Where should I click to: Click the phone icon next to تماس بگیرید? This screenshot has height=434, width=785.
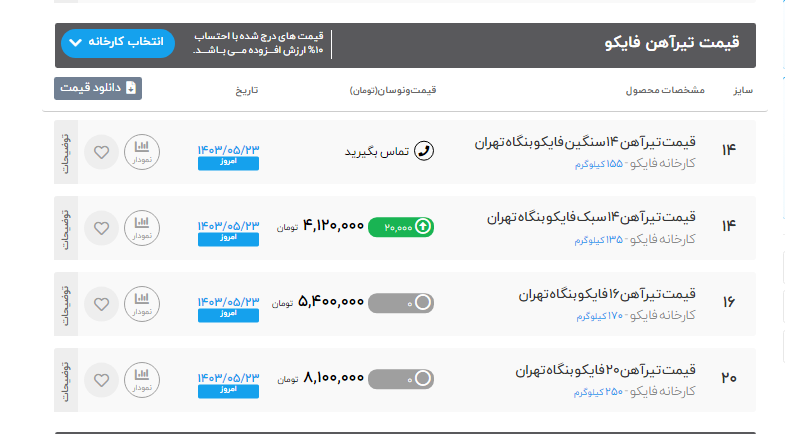pos(424,151)
